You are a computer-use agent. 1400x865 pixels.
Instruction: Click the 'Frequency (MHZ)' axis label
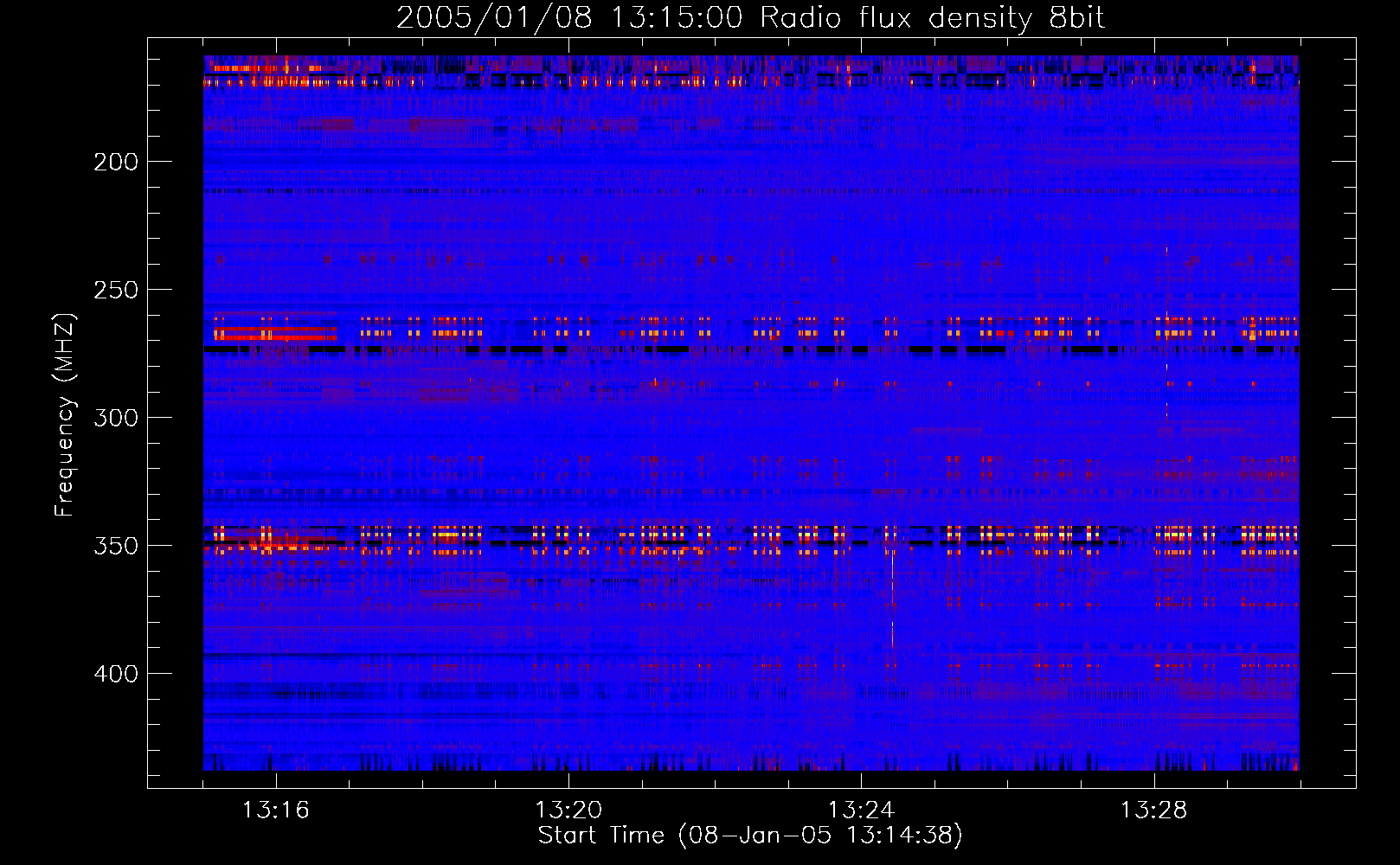point(65,414)
